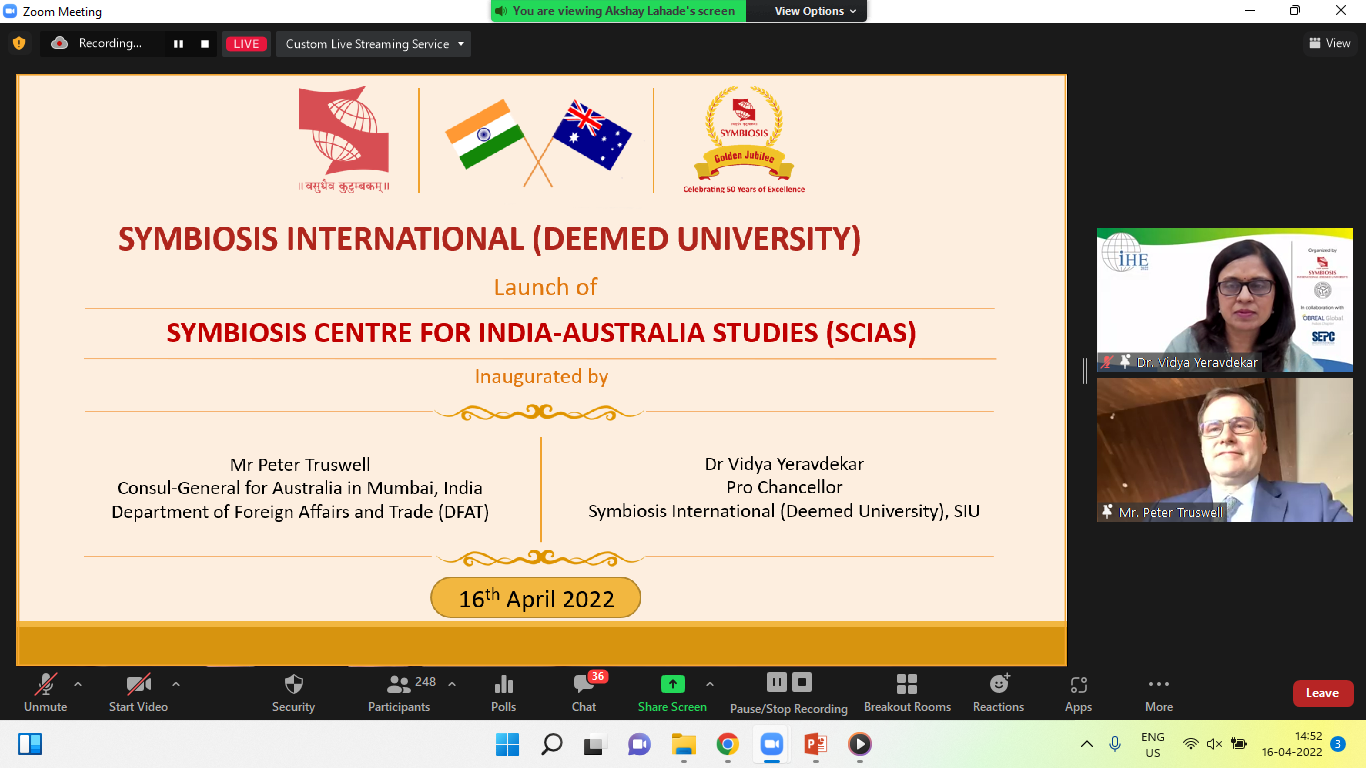
Task: Open the More options menu
Action: pos(1159,693)
